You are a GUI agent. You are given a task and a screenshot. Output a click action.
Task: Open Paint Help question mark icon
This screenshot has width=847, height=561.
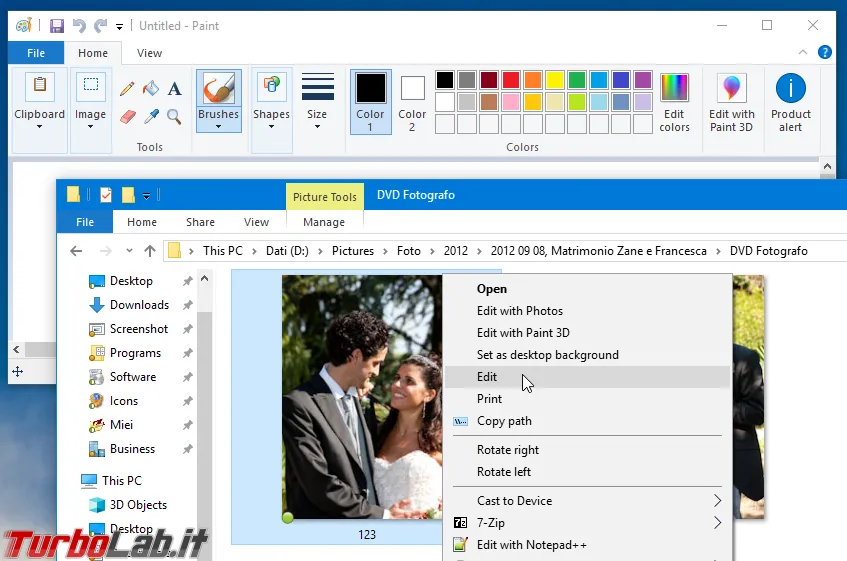pyautogui.click(x=825, y=52)
